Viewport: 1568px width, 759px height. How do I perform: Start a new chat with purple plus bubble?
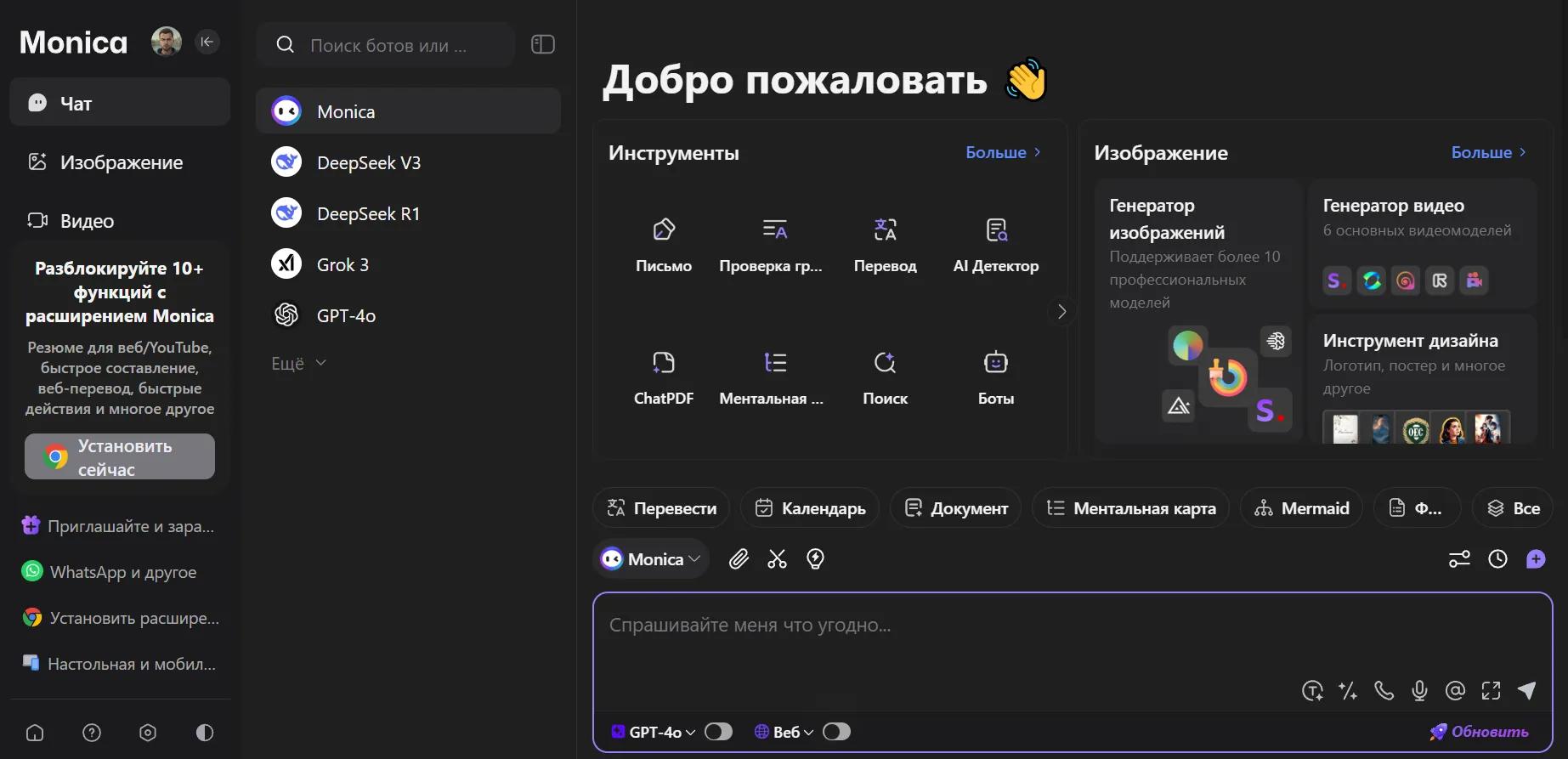coord(1536,558)
